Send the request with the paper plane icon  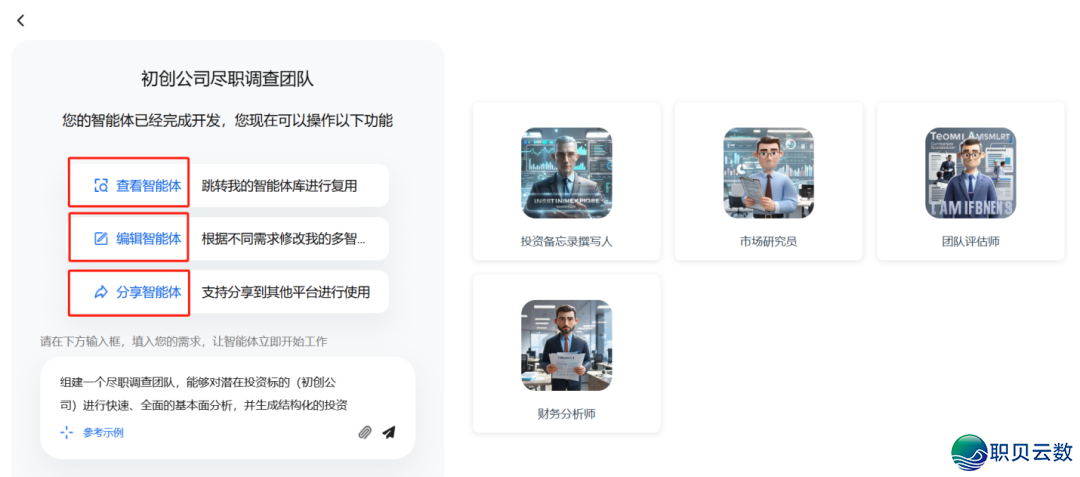pyautogui.click(x=389, y=432)
